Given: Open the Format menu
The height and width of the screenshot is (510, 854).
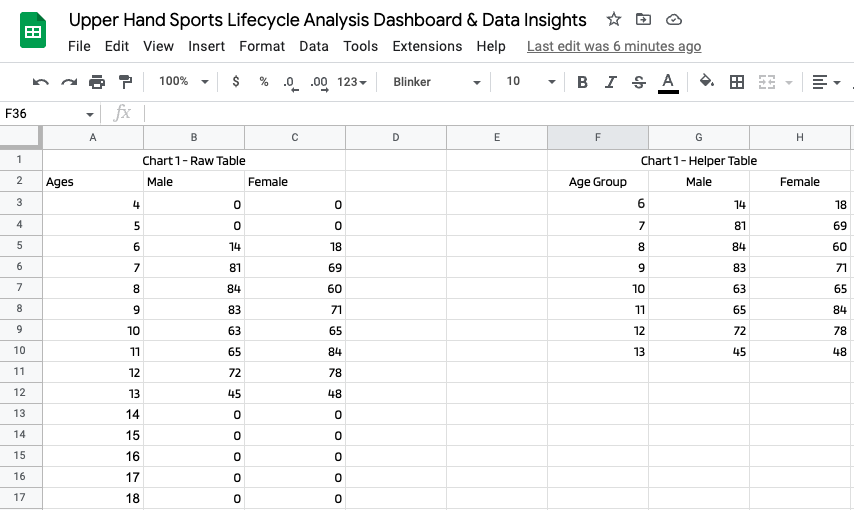Looking at the screenshot, I should point(262,46).
